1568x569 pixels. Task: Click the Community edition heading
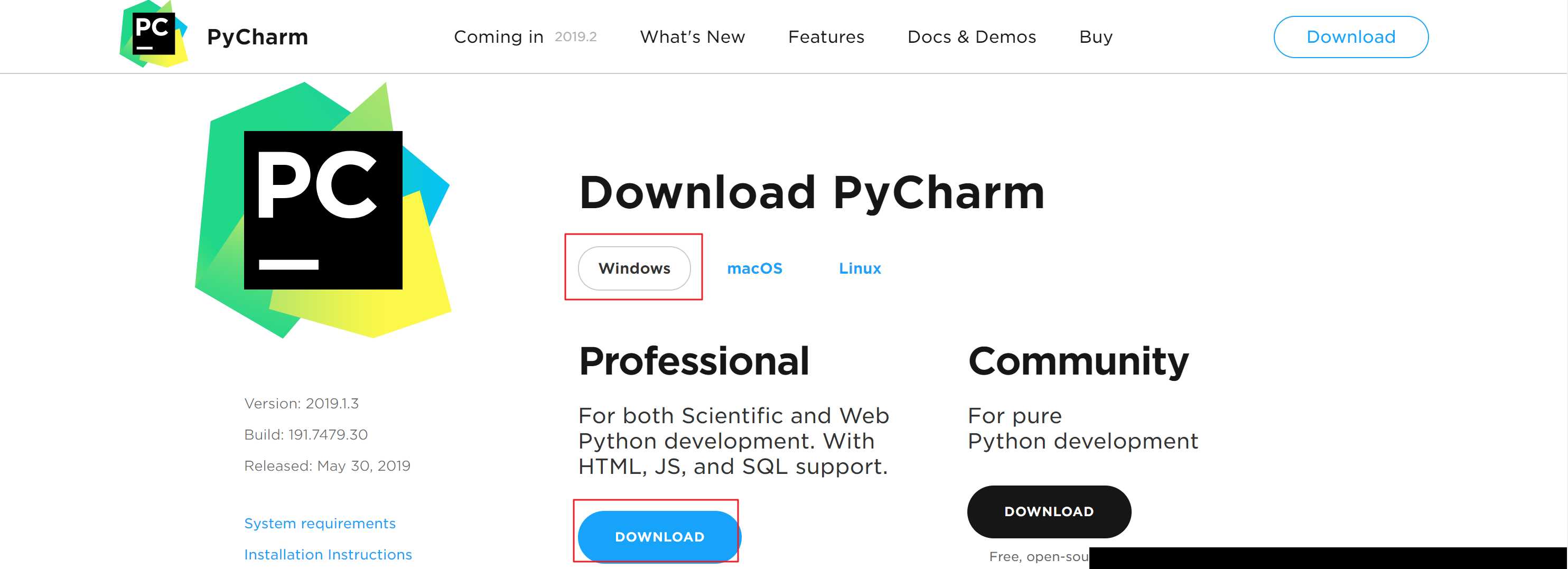[1078, 361]
